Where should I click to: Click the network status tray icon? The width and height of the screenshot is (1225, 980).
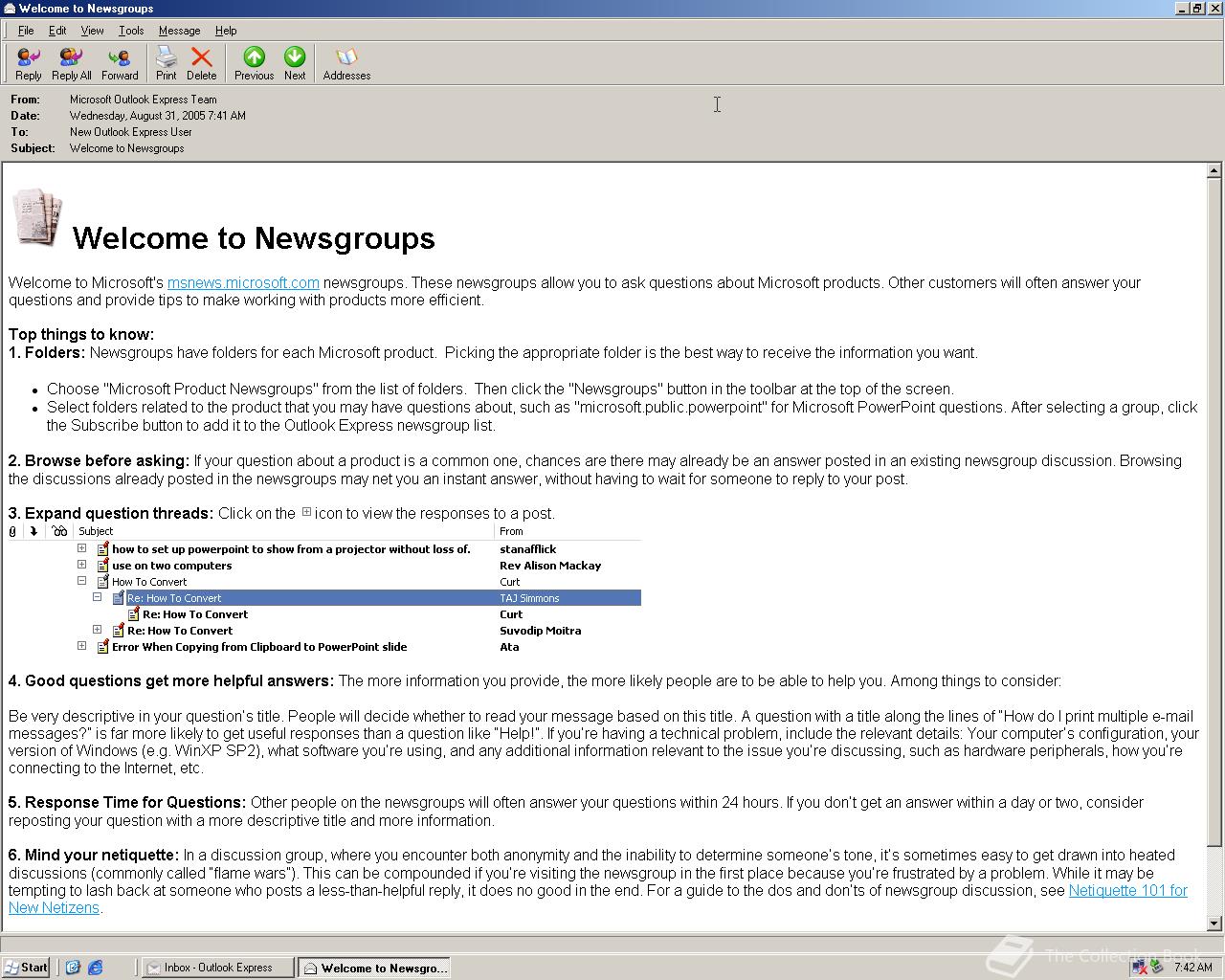(x=1140, y=968)
